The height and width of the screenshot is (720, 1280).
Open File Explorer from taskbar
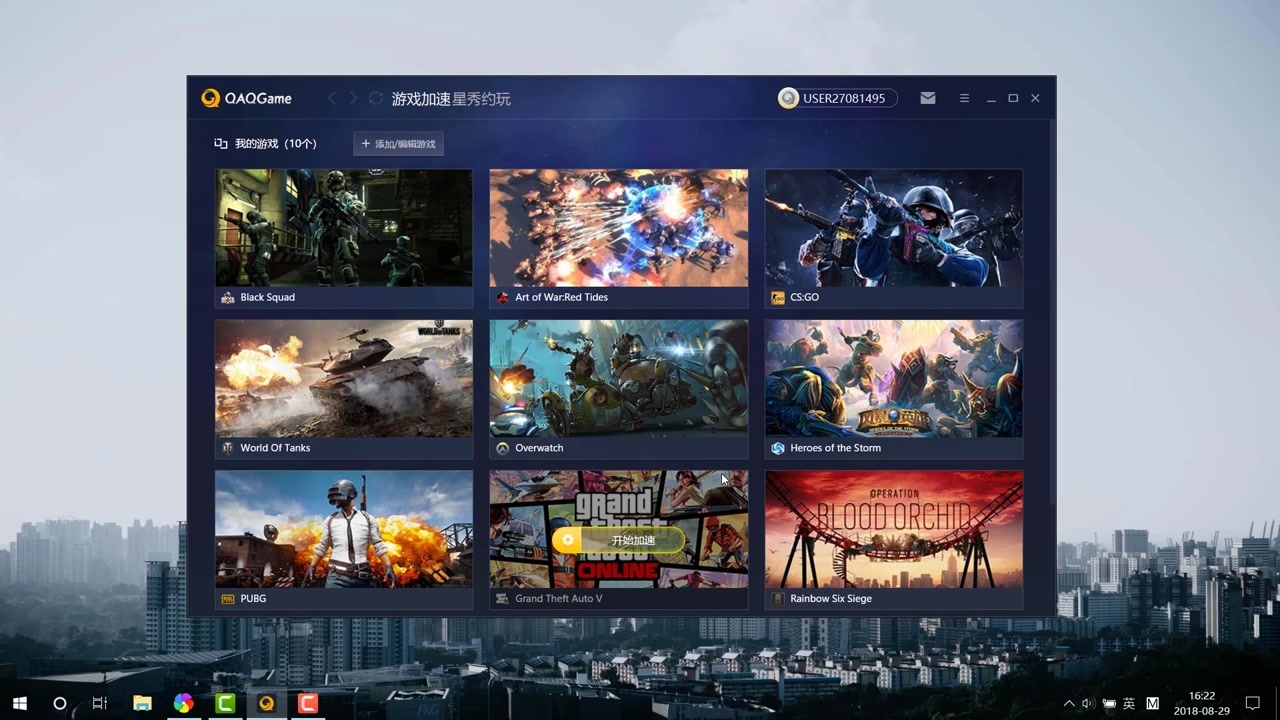[x=142, y=703]
